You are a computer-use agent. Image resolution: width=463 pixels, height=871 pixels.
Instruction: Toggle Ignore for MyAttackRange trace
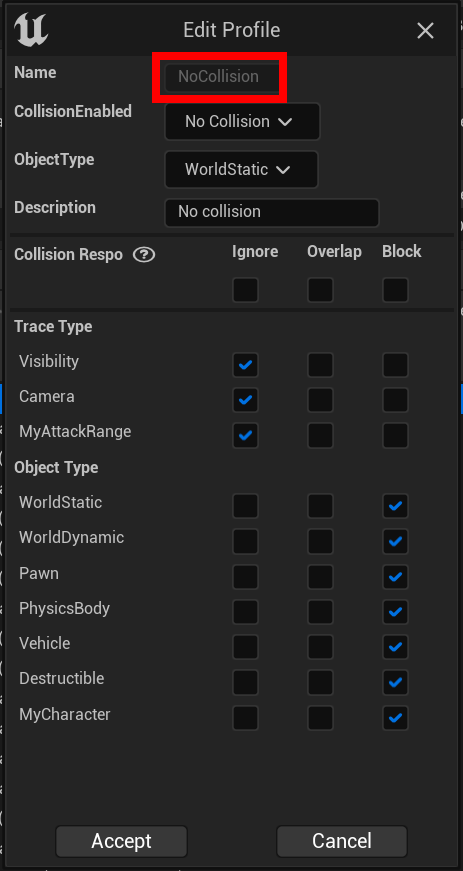[245, 436]
